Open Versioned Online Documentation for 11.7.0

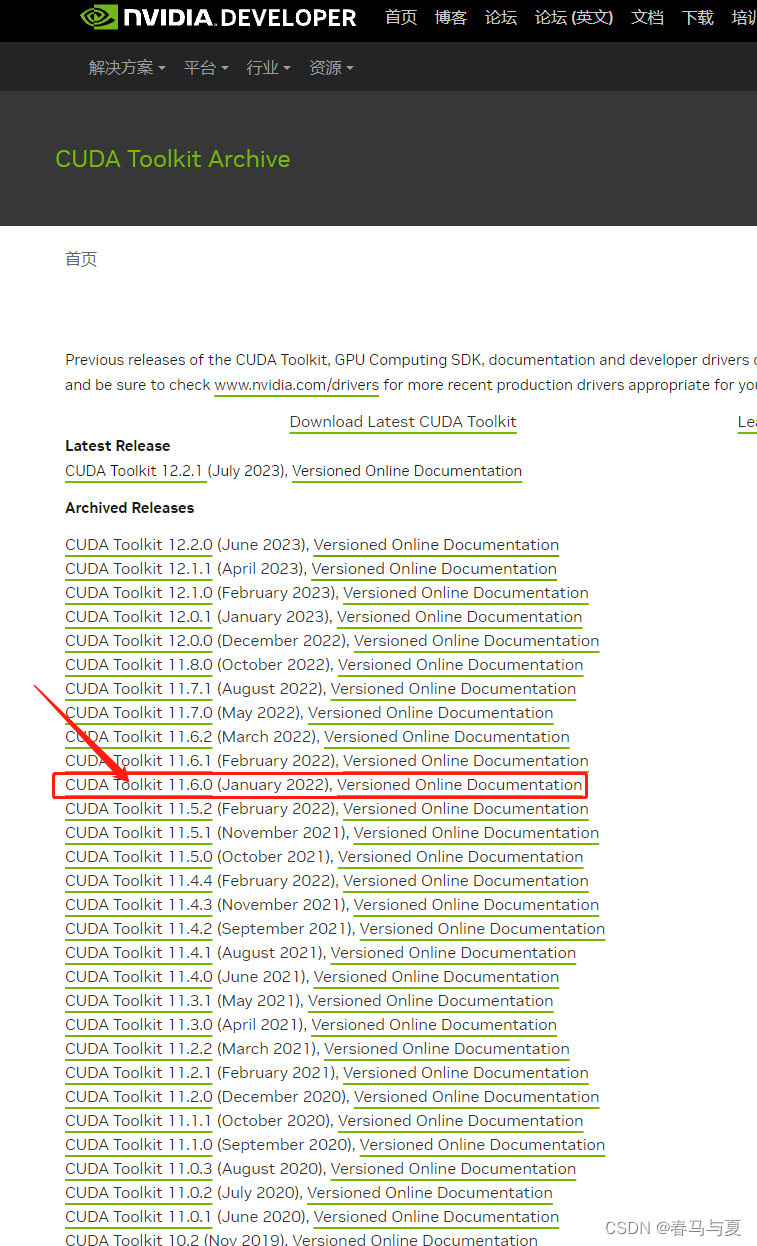431,713
